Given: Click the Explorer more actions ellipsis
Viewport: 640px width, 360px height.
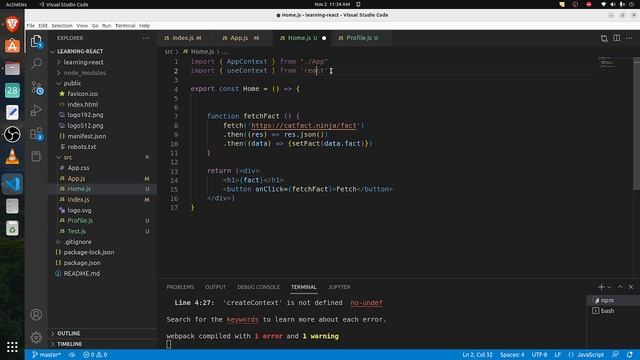Looking at the screenshot, I should point(146,38).
